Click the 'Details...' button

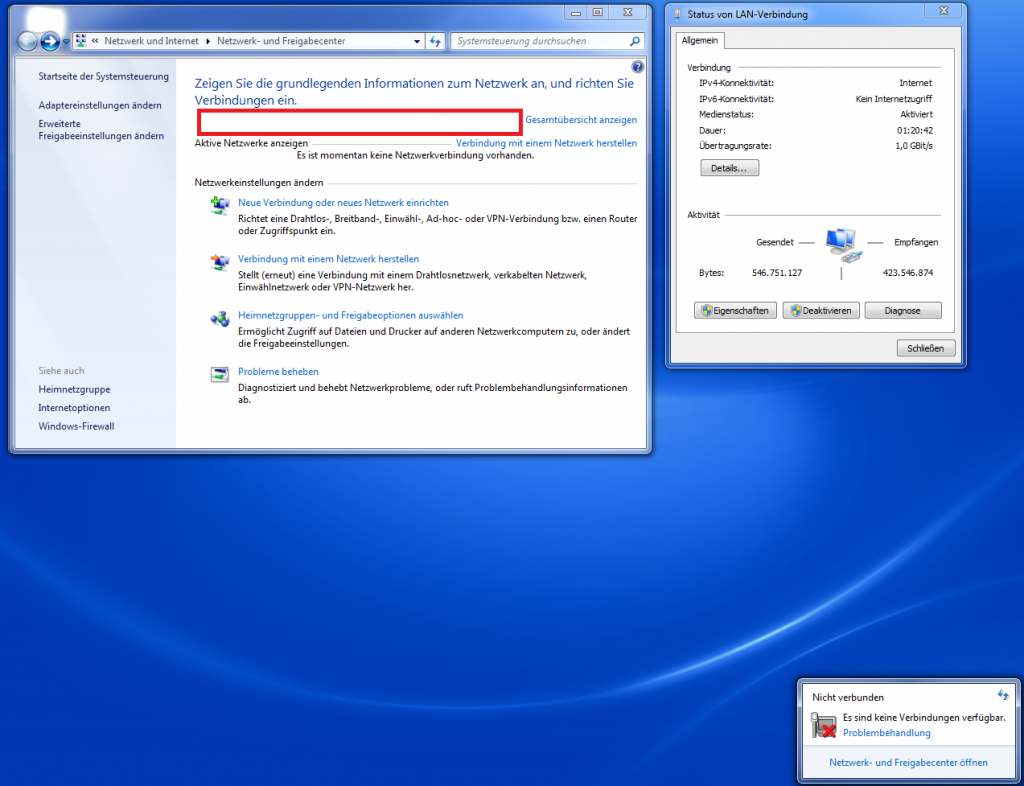click(x=729, y=168)
